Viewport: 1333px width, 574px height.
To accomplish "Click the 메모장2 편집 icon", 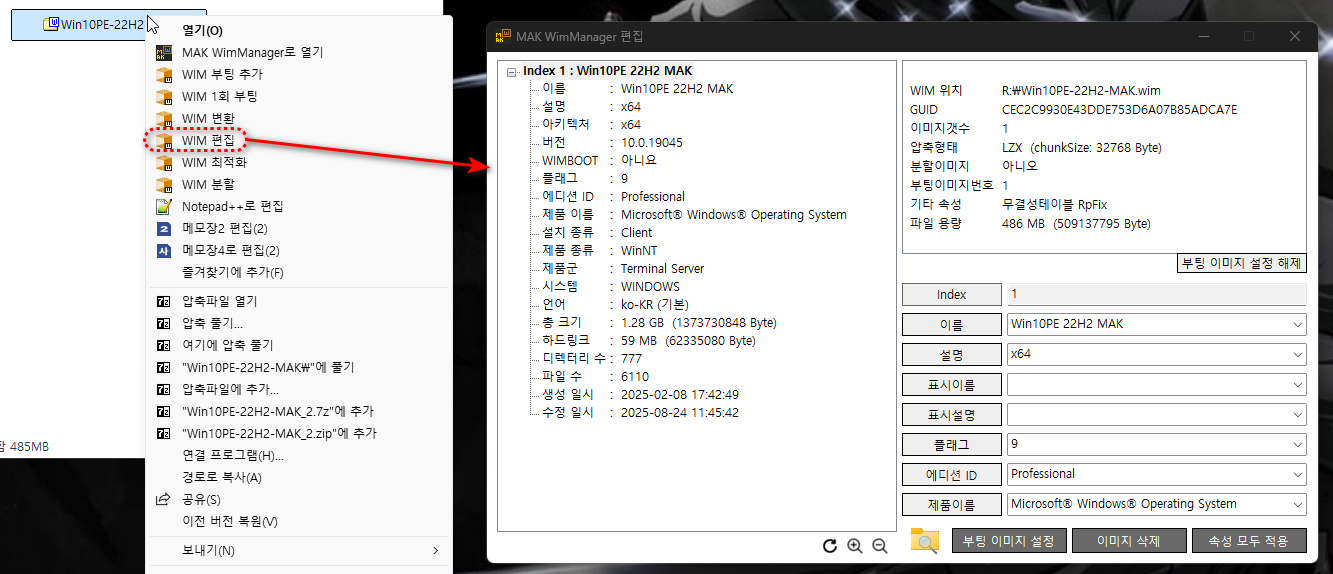I will (x=164, y=228).
